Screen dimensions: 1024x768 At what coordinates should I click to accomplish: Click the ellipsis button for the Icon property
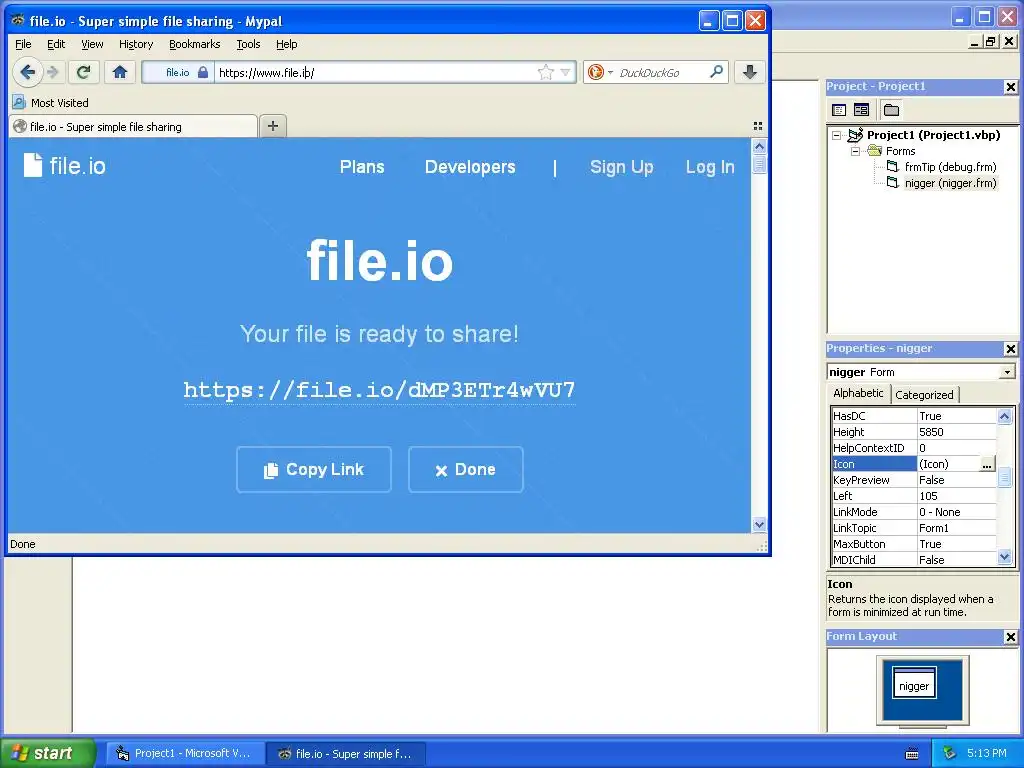coord(987,464)
